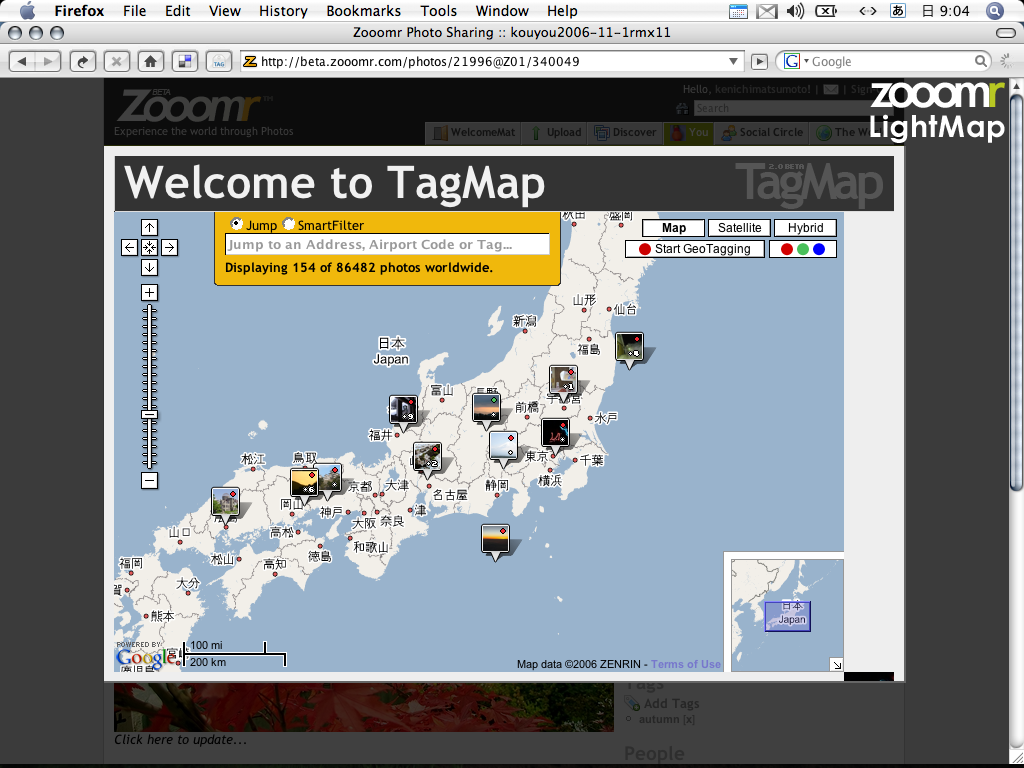Select the Jump radio button
This screenshot has height=768, width=1024.
click(236, 224)
